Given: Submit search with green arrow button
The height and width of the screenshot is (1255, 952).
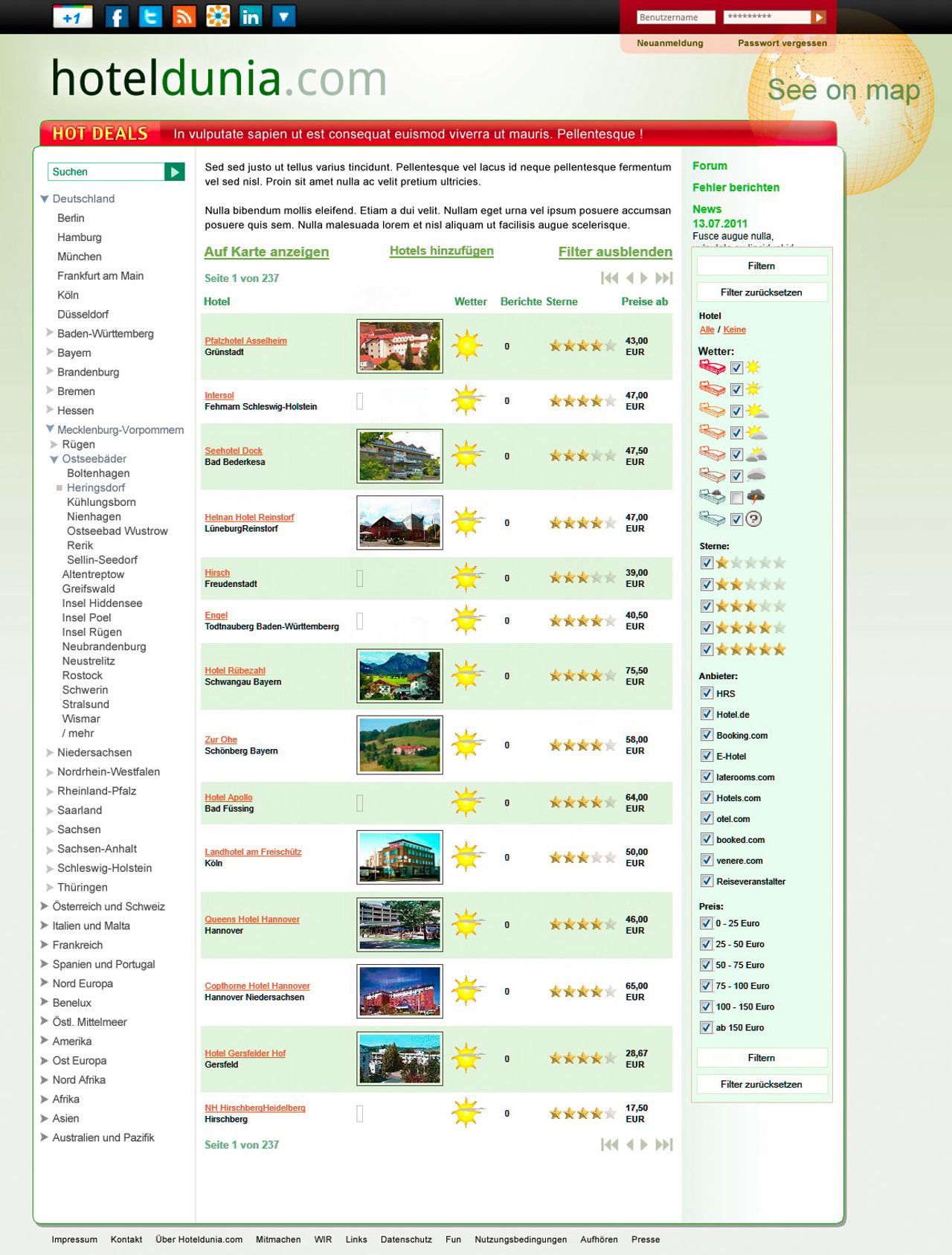Looking at the screenshot, I should tap(174, 172).
